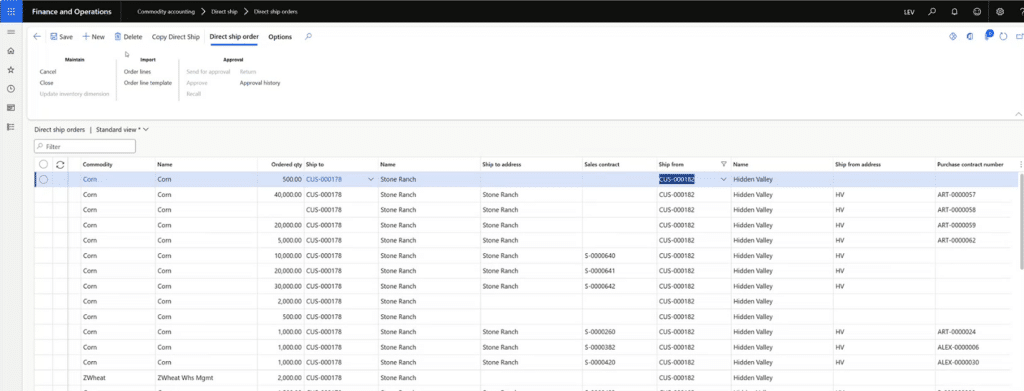Screen dimensions: 1024x391
Task: Click Direct ship orders breadcrumb
Action: [276, 12]
